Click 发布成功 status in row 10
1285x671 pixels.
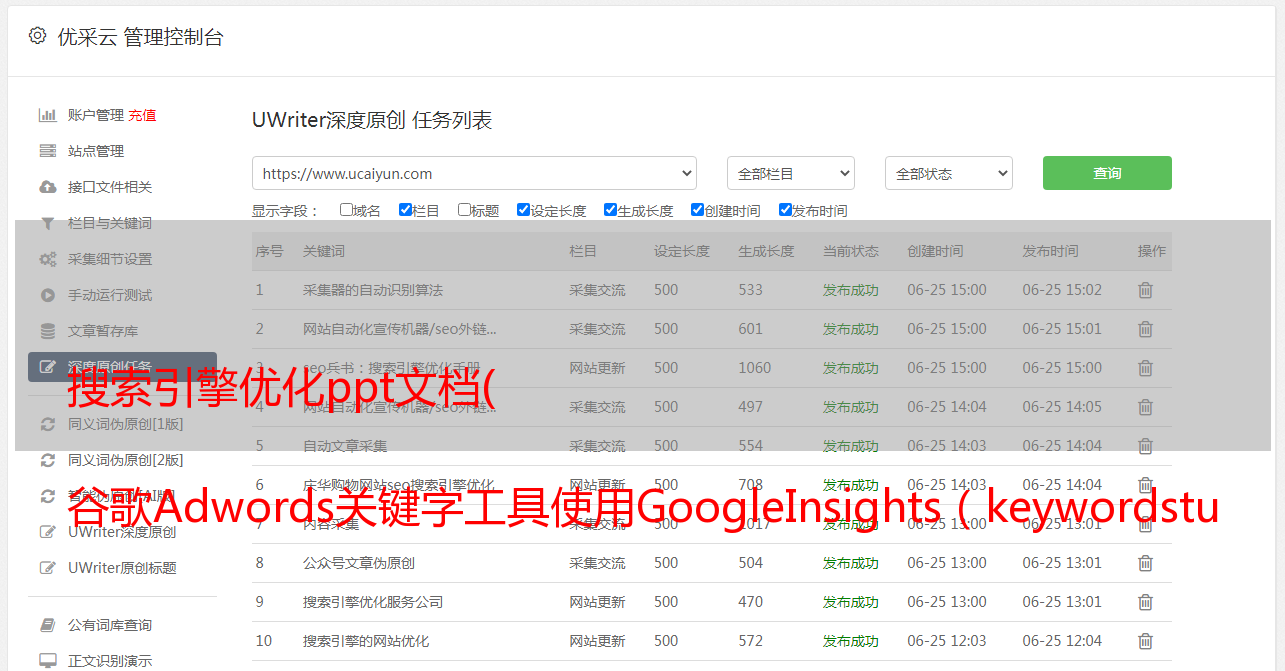pyautogui.click(x=851, y=641)
